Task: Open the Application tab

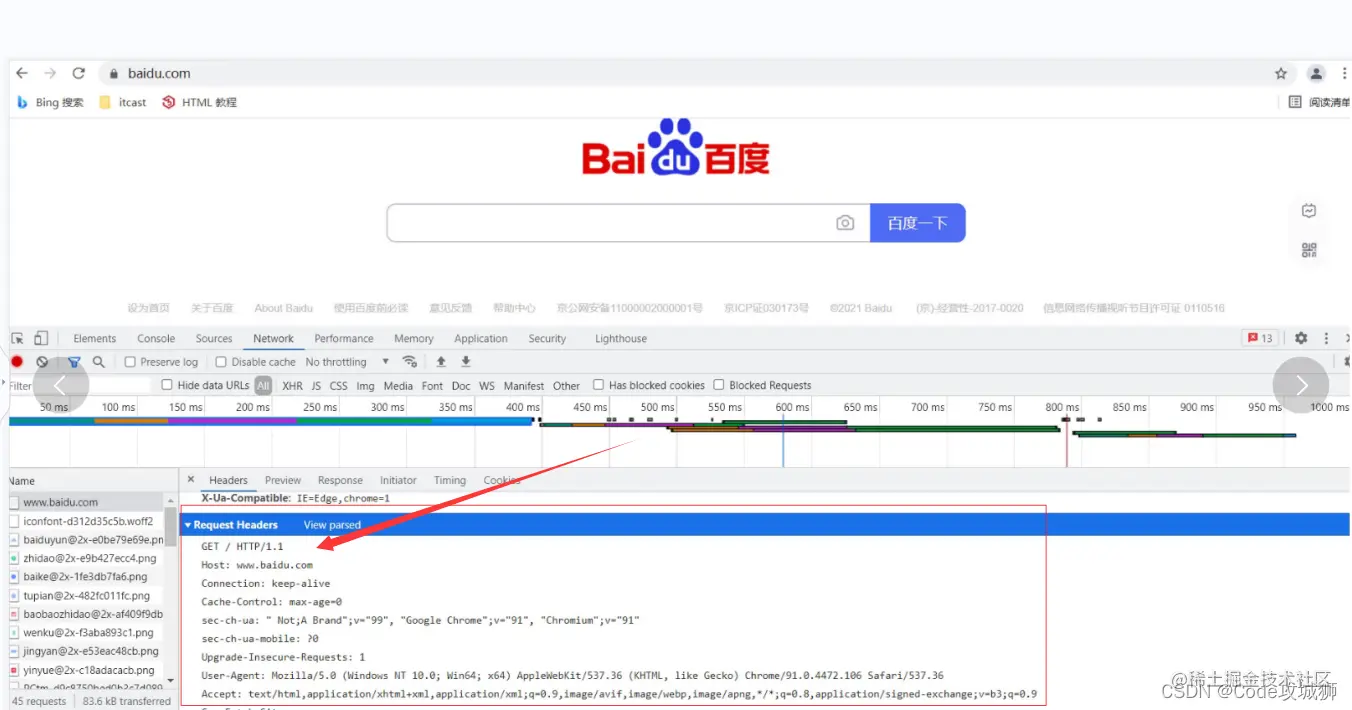Action: 481,338
